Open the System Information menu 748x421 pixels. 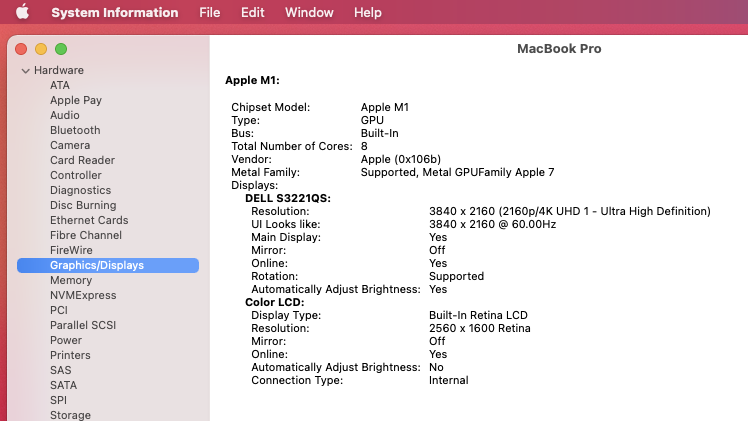(x=114, y=12)
